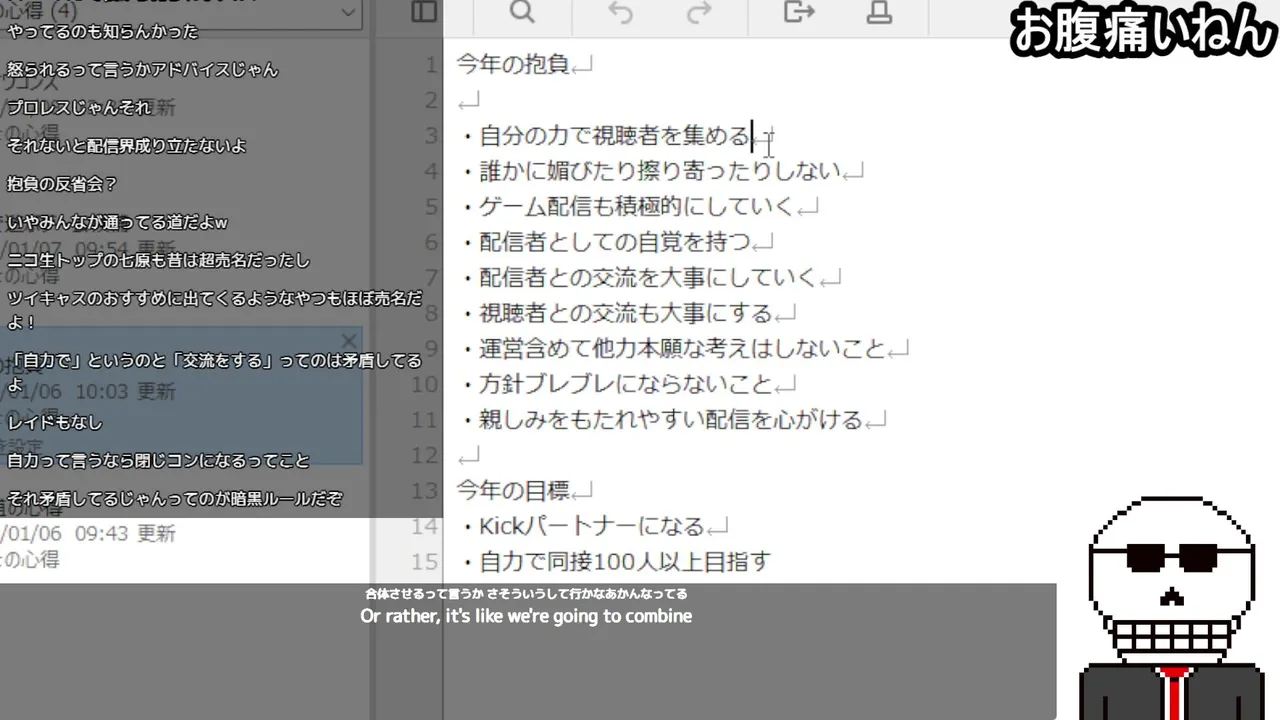Click the line 親しみをもたれやすい配信を心がける

pyautogui.click(x=663, y=420)
